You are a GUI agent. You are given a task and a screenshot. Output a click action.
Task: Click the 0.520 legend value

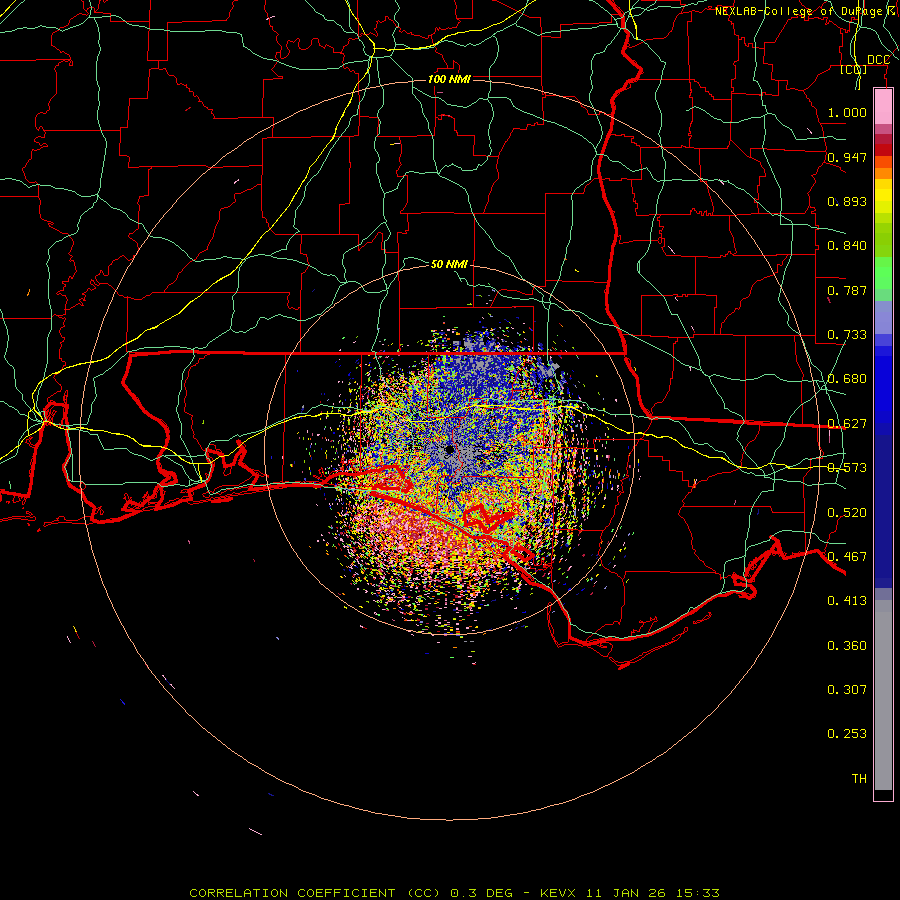pyautogui.click(x=847, y=513)
